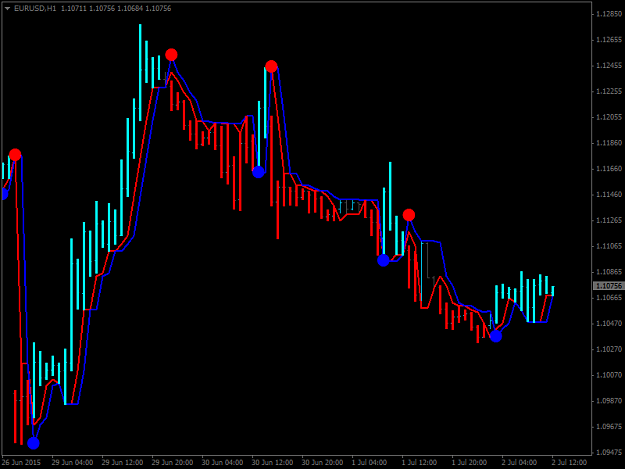The width and height of the screenshot is (625, 469).
Task: Click the 1.11065 price scale label
Action: pos(609,246)
